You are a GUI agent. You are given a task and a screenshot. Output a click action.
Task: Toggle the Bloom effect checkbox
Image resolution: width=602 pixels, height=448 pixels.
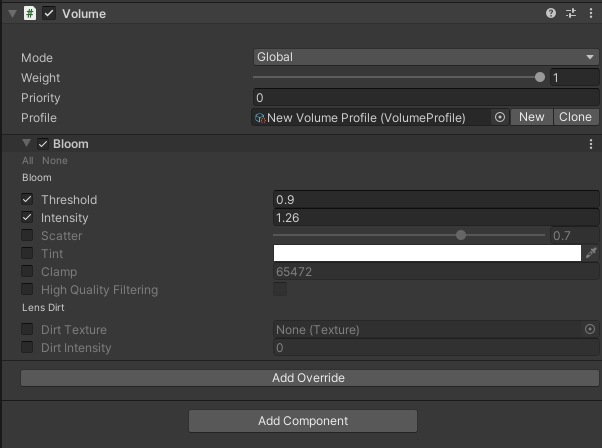(x=43, y=144)
